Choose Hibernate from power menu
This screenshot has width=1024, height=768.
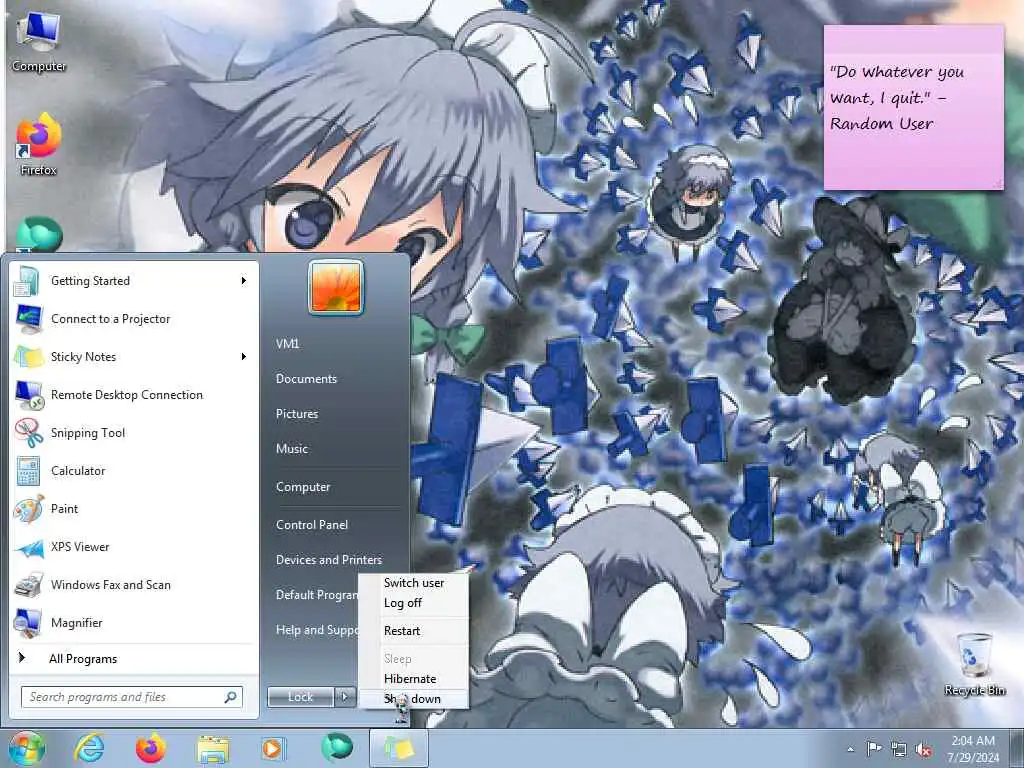coord(413,679)
